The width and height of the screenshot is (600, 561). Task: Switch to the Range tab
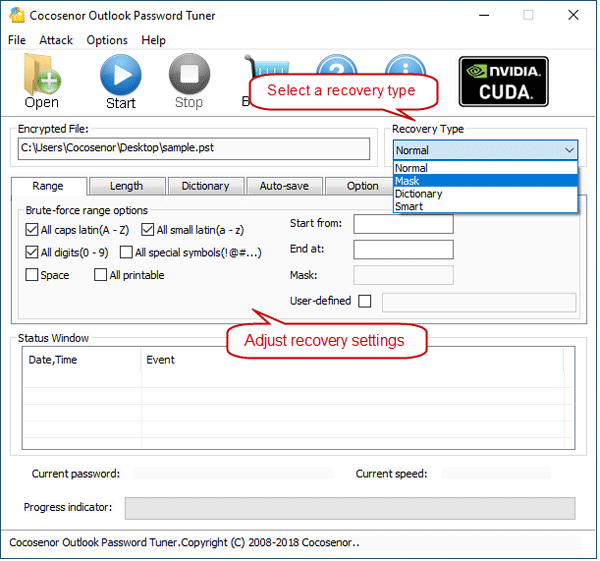[48, 186]
